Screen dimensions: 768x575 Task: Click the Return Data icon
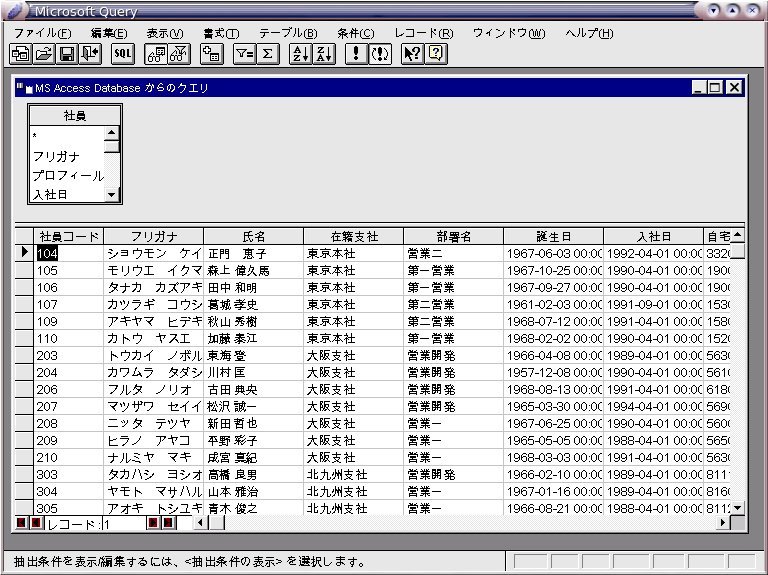coord(91,54)
